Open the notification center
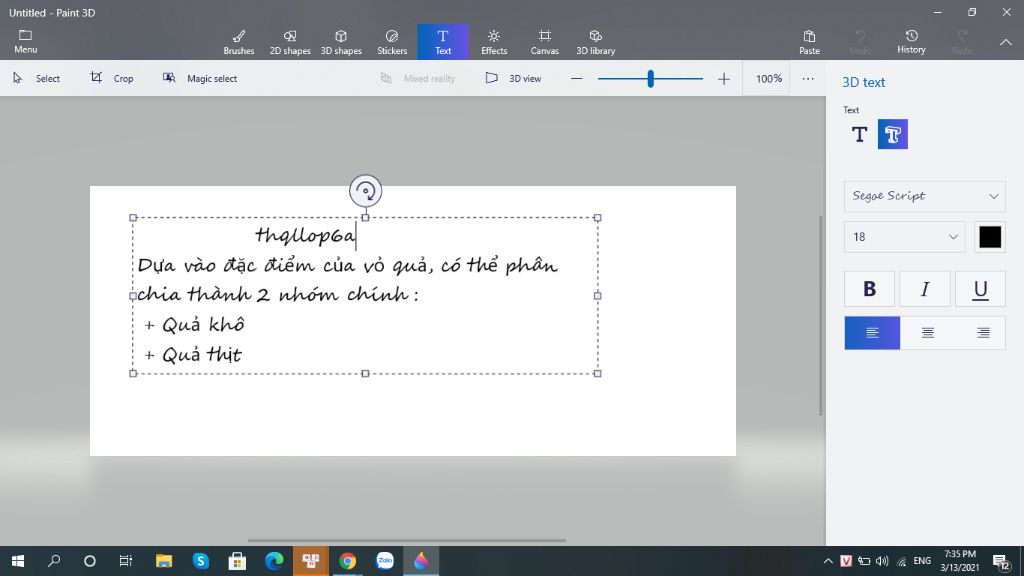 1002,562
